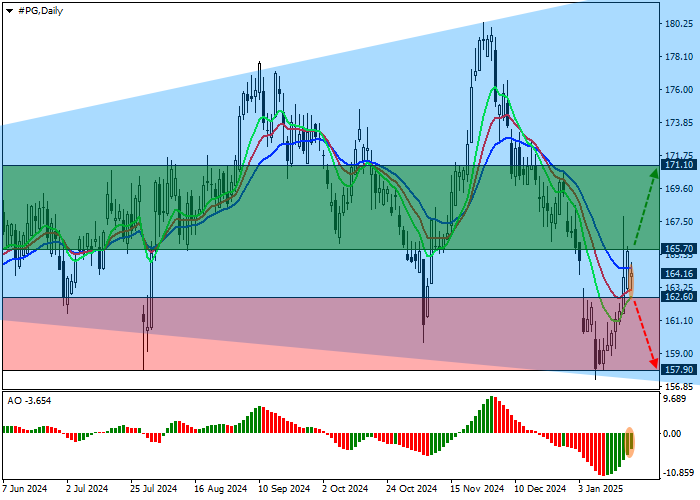
Task: Click the 171.10 green price tag
Action: (x=679, y=164)
